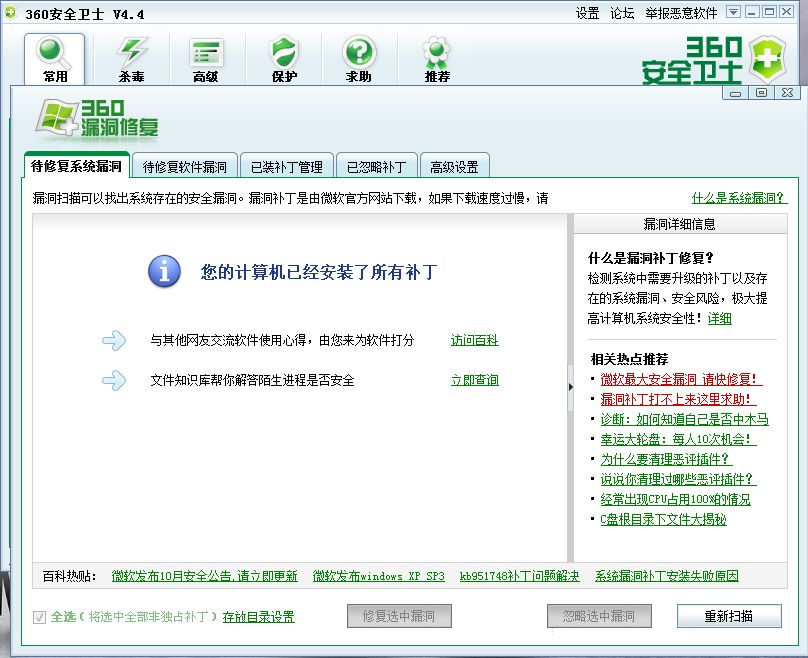This screenshot has width=808, height=658.
Task: Switch to 已忽略补丁 tab
Action: 376,167
